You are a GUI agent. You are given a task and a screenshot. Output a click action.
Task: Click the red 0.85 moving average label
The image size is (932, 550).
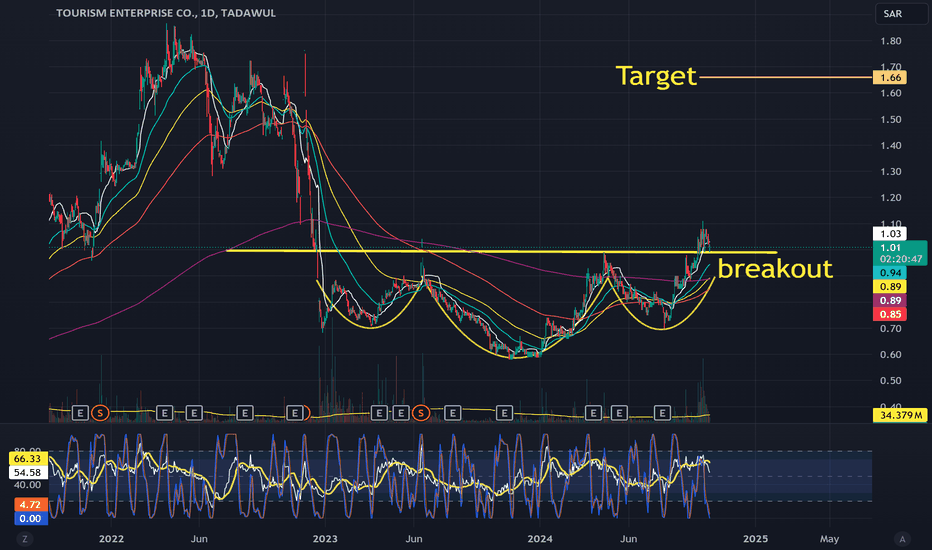pyautogui.click(x=890, y=314)
